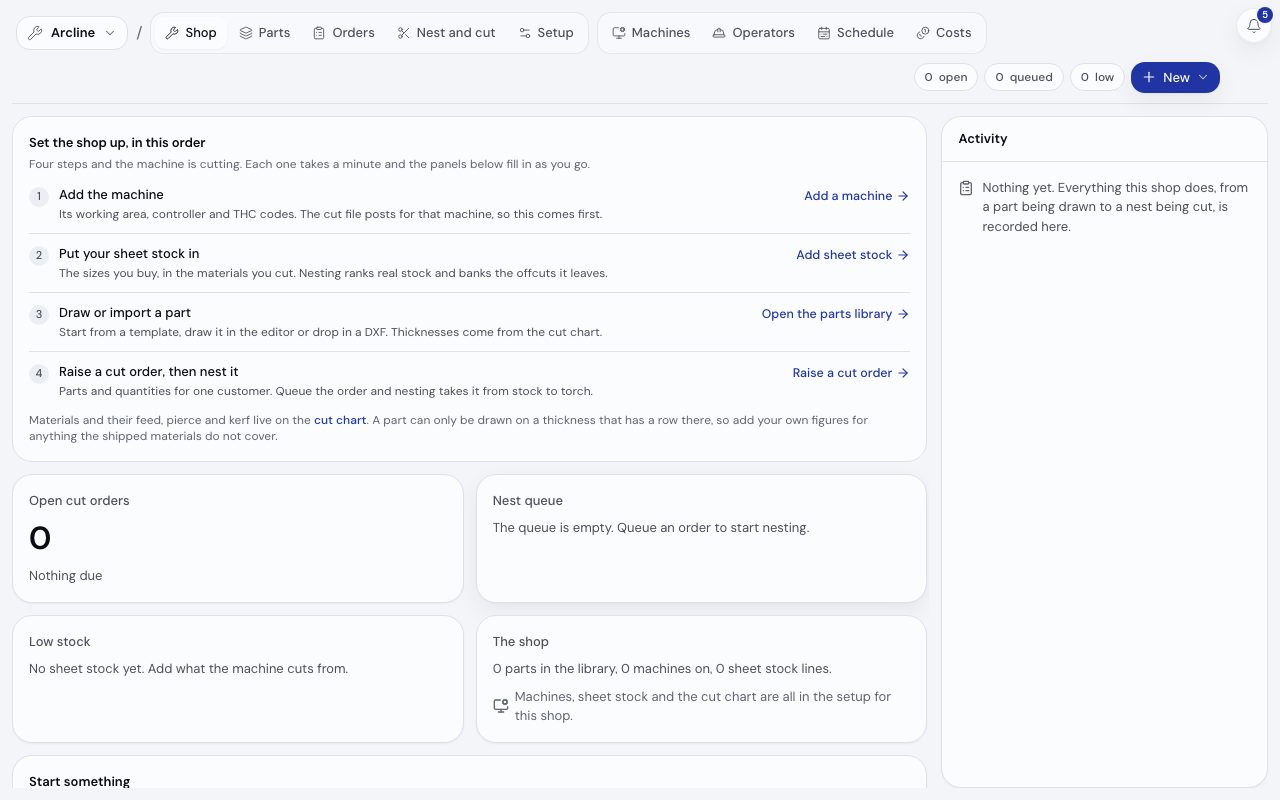Image resolution: width=1280 pixels, height=800 pixels.
Task: Click the Open cut orders card
Action: [x=238, y=538]
